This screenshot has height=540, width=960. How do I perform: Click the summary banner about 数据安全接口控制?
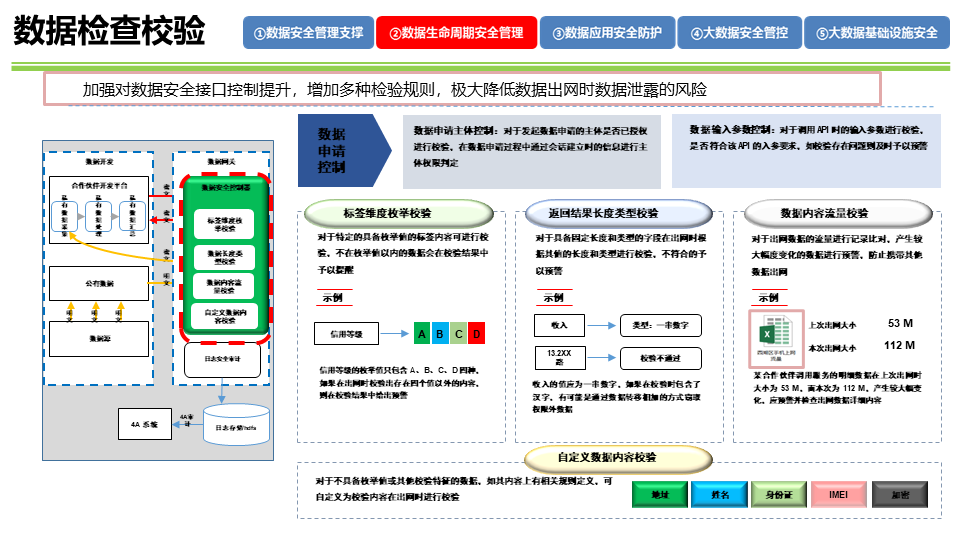tap(462, 89)
